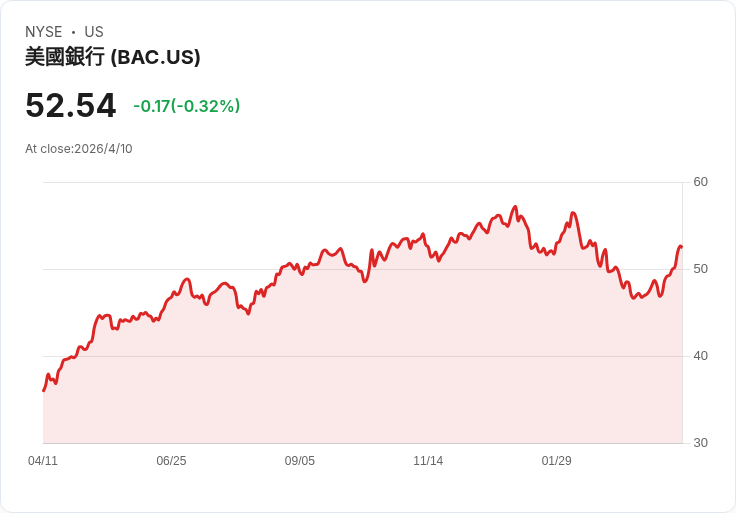The width and height of the screenshot is (736, 513).
Task: Click the 美國銀行 stock name
Action: coord(64,57)
